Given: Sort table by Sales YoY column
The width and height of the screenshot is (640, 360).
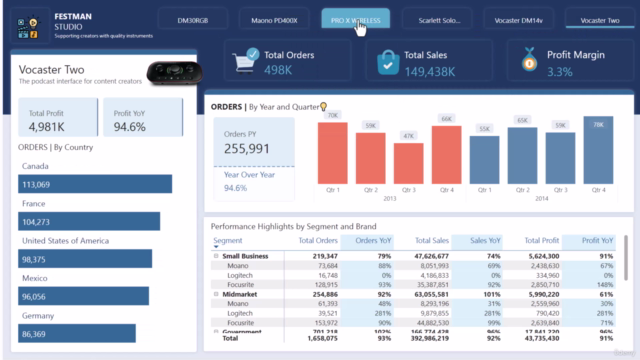Looking at the screenshot, I should (485, 241).
